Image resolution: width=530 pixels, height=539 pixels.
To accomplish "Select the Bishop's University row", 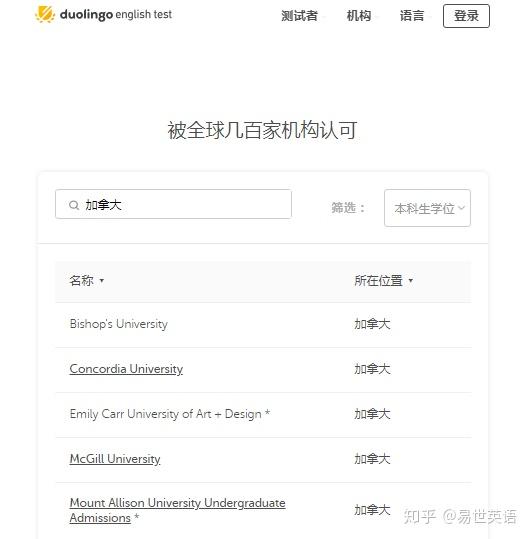I will [264, 324].
